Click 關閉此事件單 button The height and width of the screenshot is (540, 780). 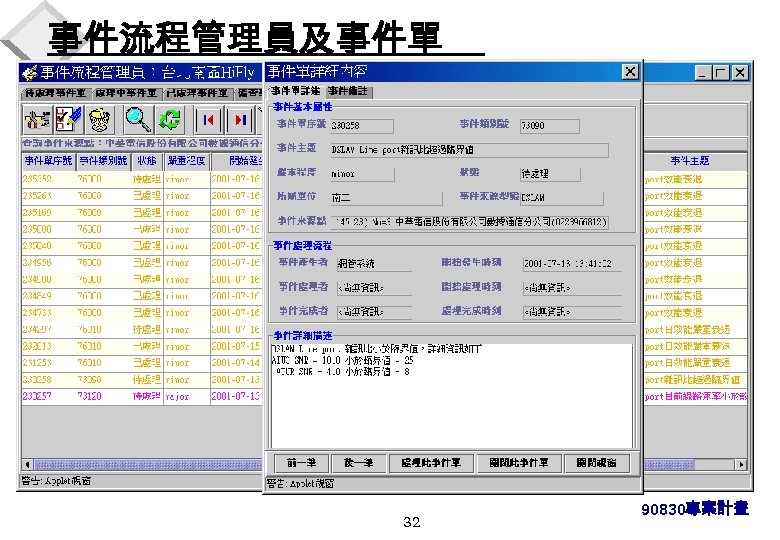coord(519,463)
